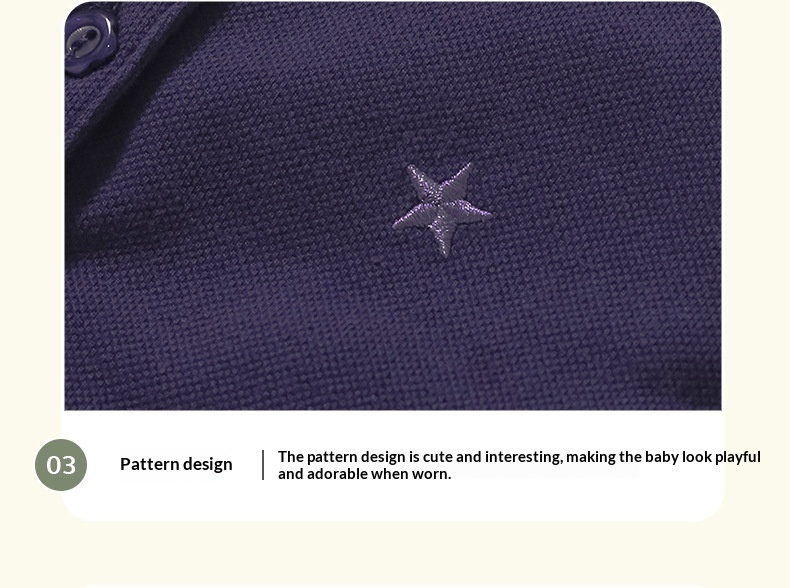The height and width of the screenshot is (588, 790).
Task: Open the navy fabric close-up photo
Action: click(x=393, y=206)
